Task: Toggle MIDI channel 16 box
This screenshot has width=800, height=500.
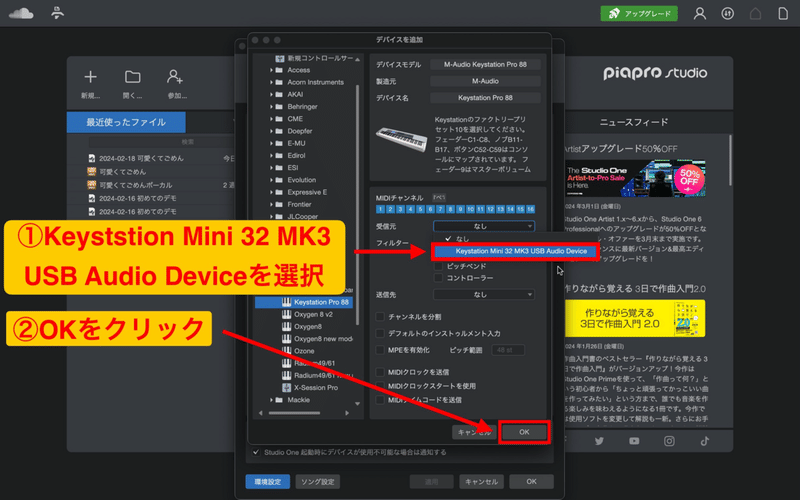Action: click(531, 209)
